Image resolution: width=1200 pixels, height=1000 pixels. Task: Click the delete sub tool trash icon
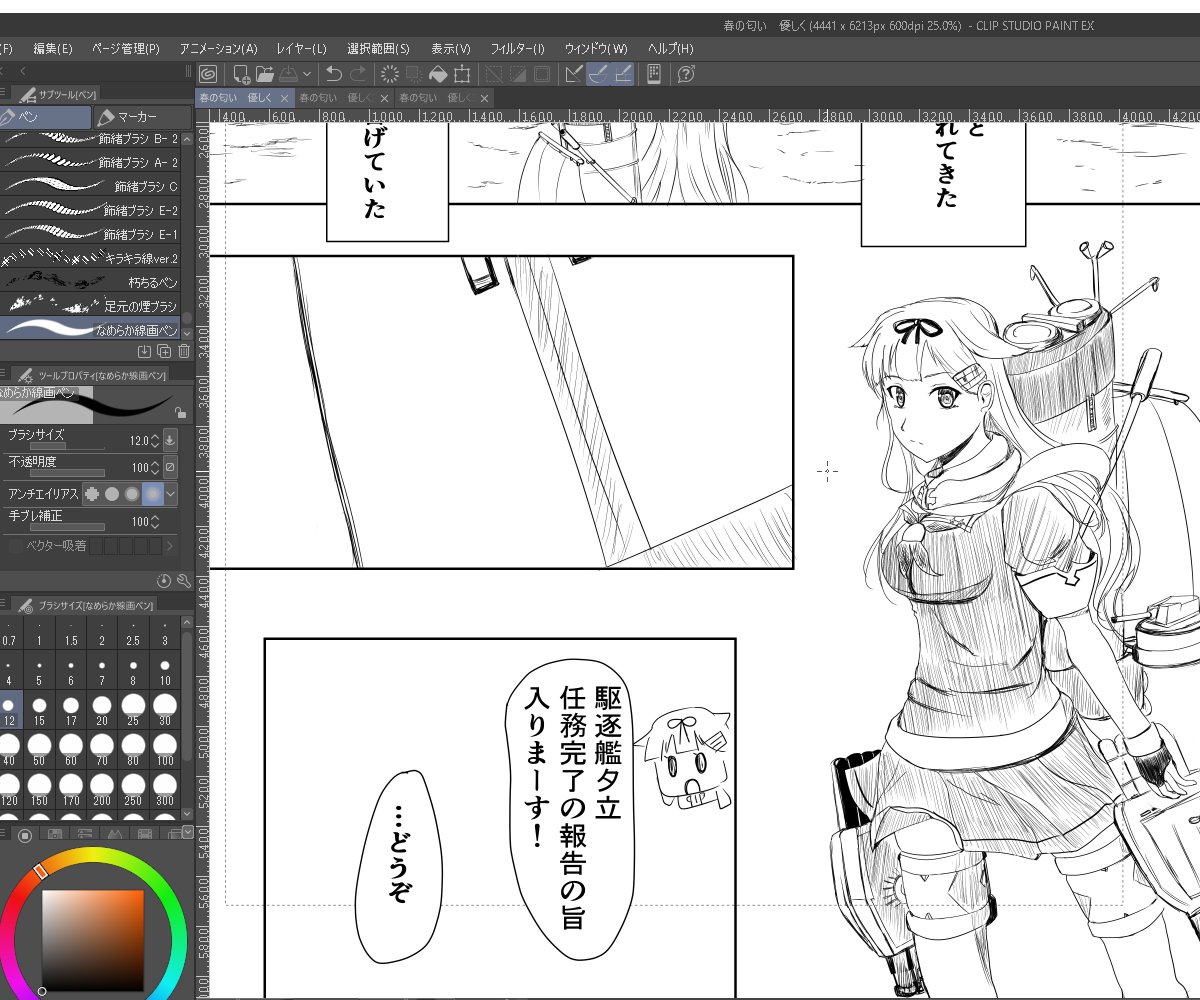pos(184,351)
